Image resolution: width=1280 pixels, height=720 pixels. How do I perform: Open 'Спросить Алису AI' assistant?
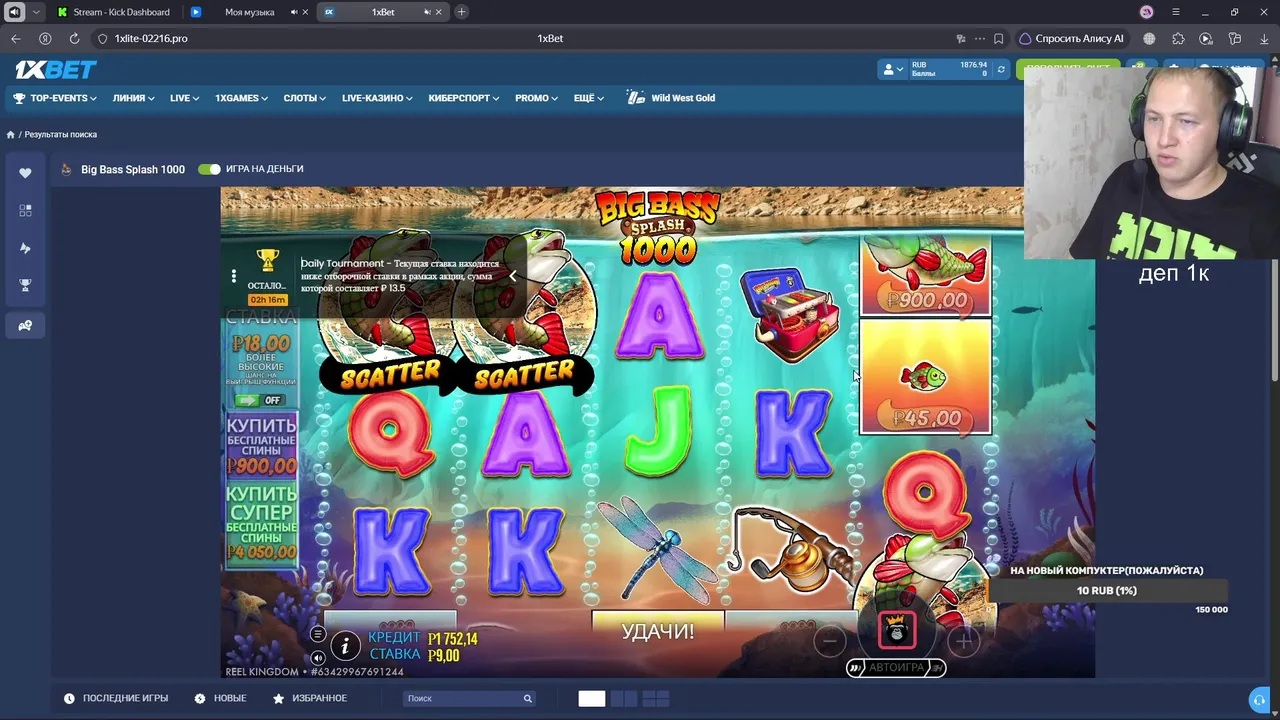tap(1071, 39)
